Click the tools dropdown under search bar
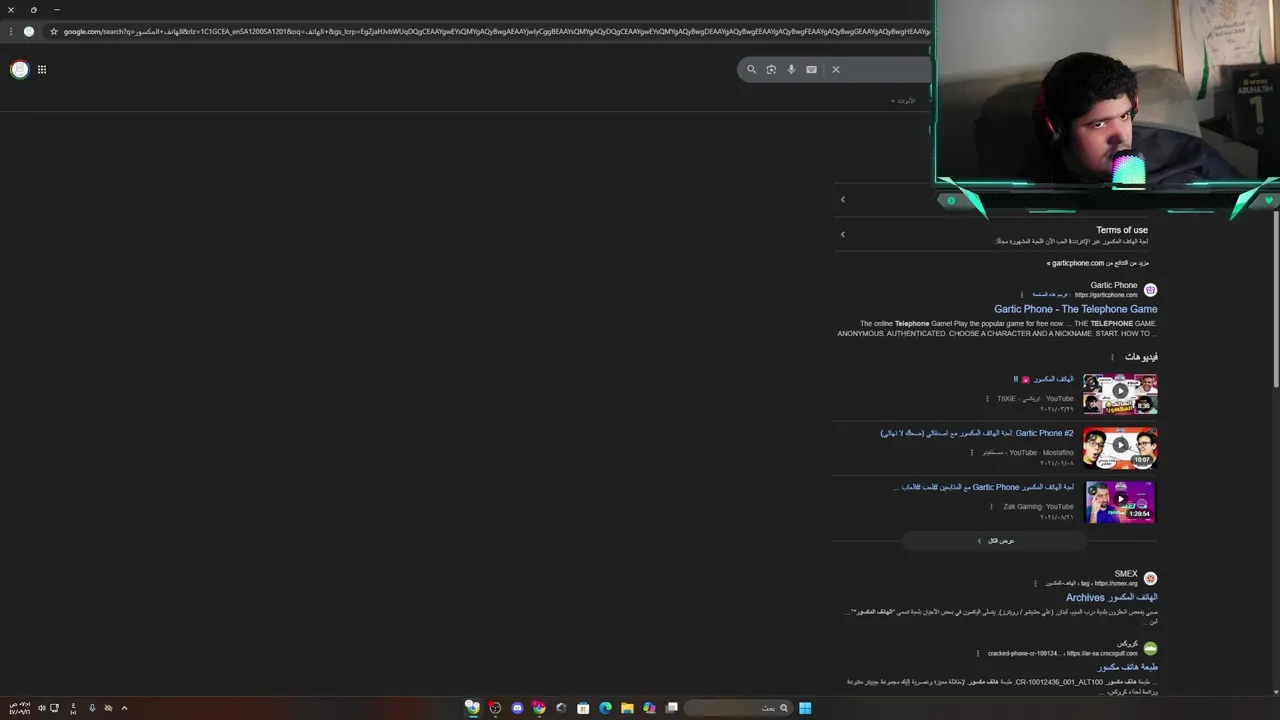 point(905,100)
